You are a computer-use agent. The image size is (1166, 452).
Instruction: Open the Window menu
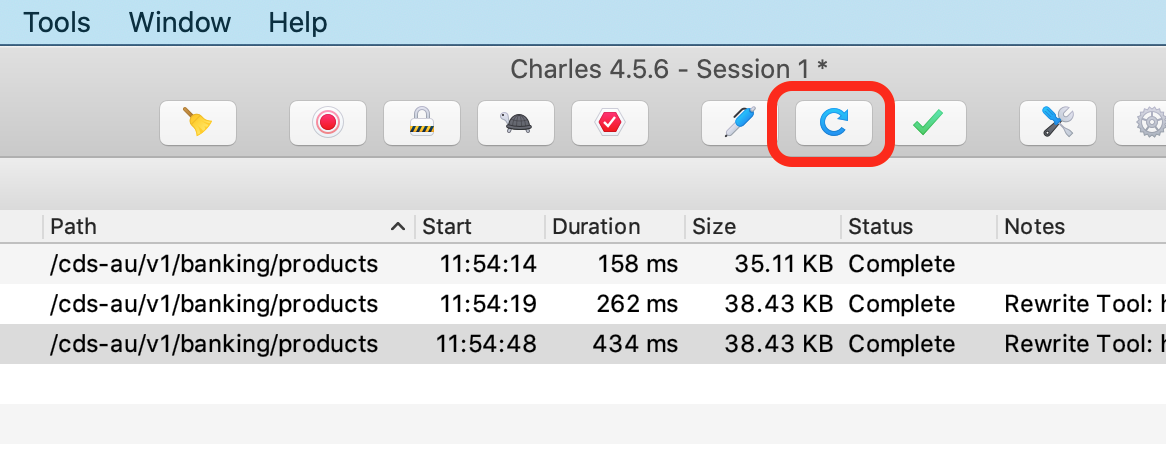[180, 22]
